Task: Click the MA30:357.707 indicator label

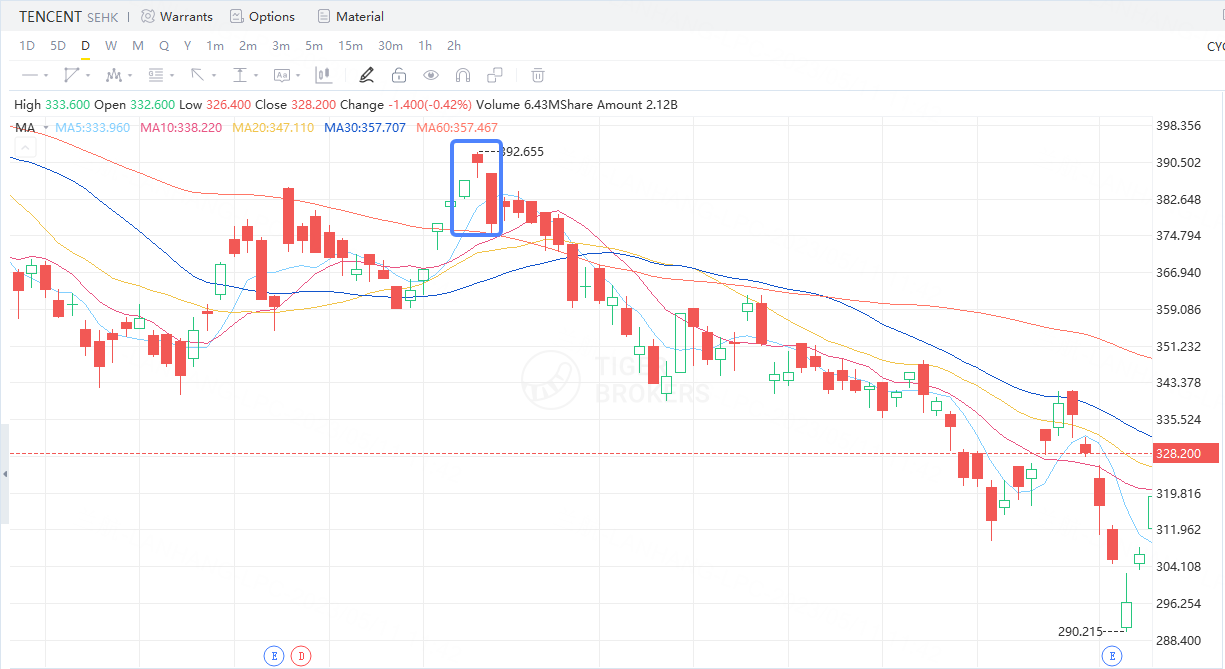Action: [365, 128]
